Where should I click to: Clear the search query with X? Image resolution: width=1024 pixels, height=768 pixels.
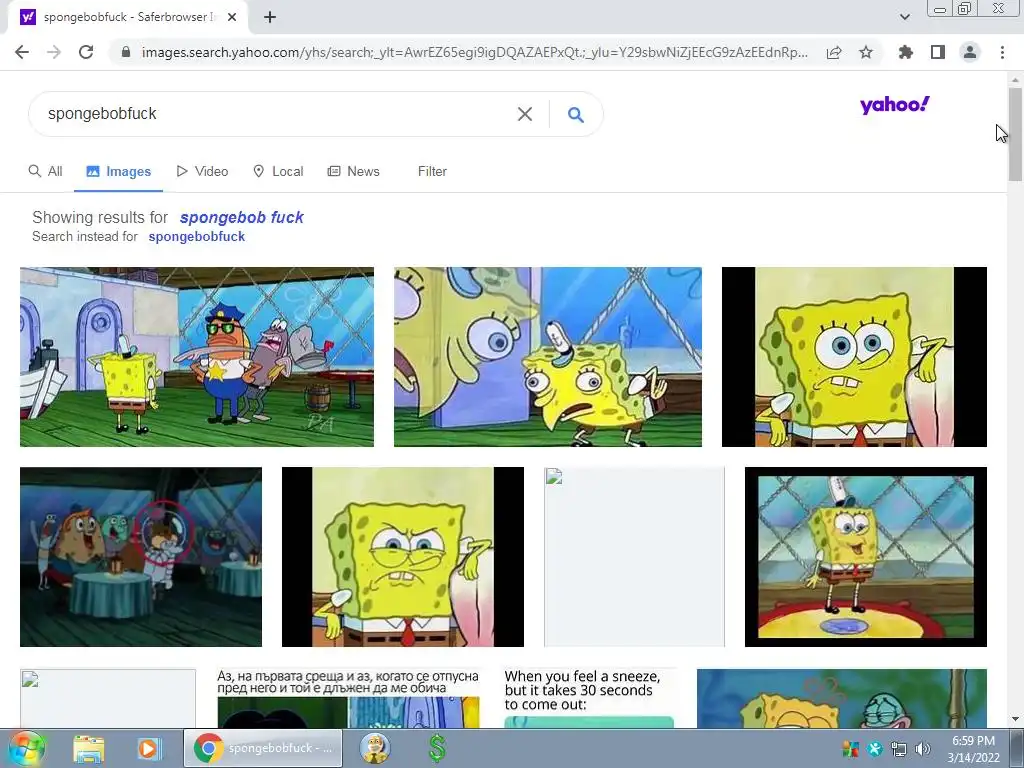pos(524,114)
